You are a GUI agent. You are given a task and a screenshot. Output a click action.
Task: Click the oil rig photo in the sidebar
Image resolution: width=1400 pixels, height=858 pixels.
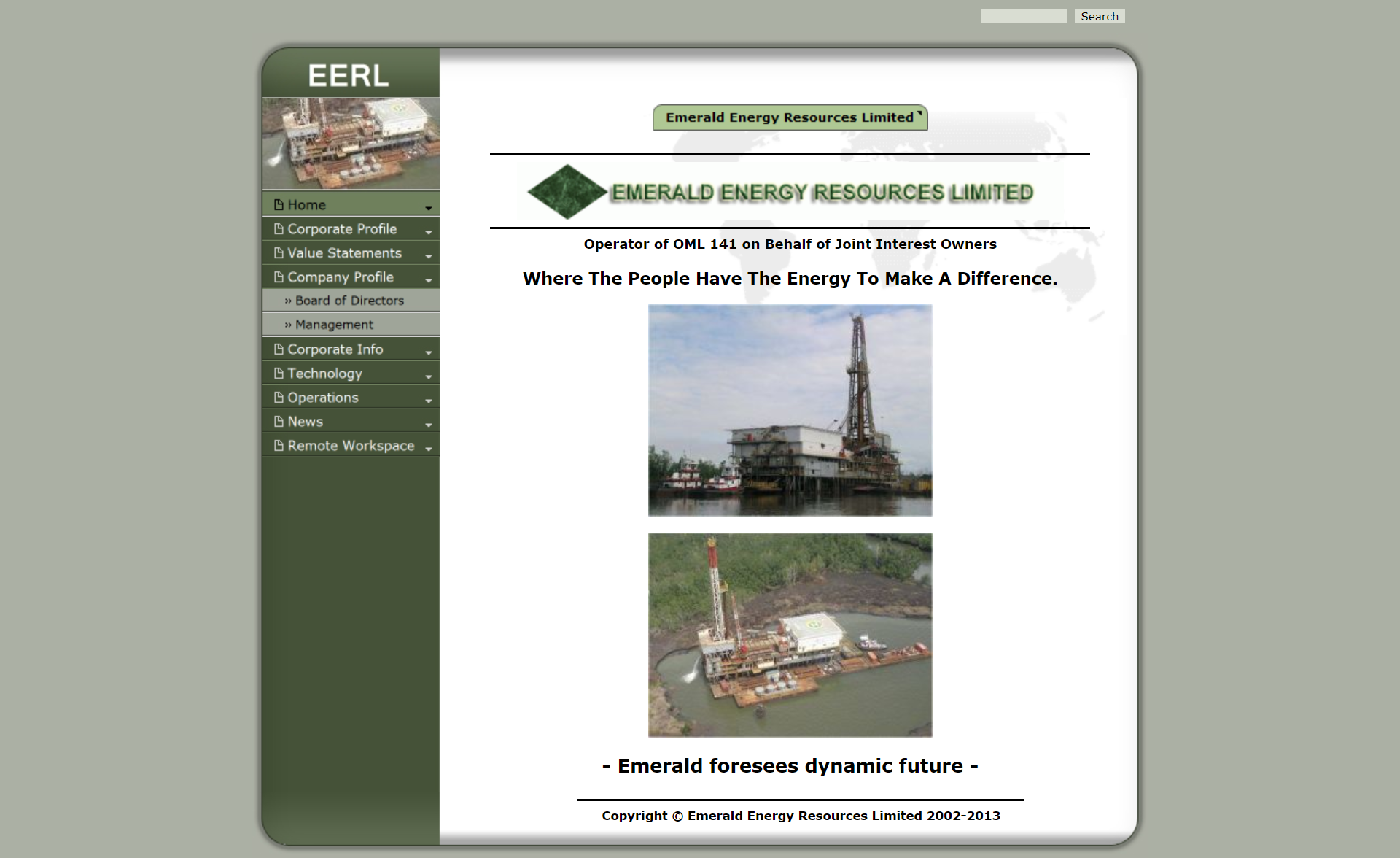point(351,144)
